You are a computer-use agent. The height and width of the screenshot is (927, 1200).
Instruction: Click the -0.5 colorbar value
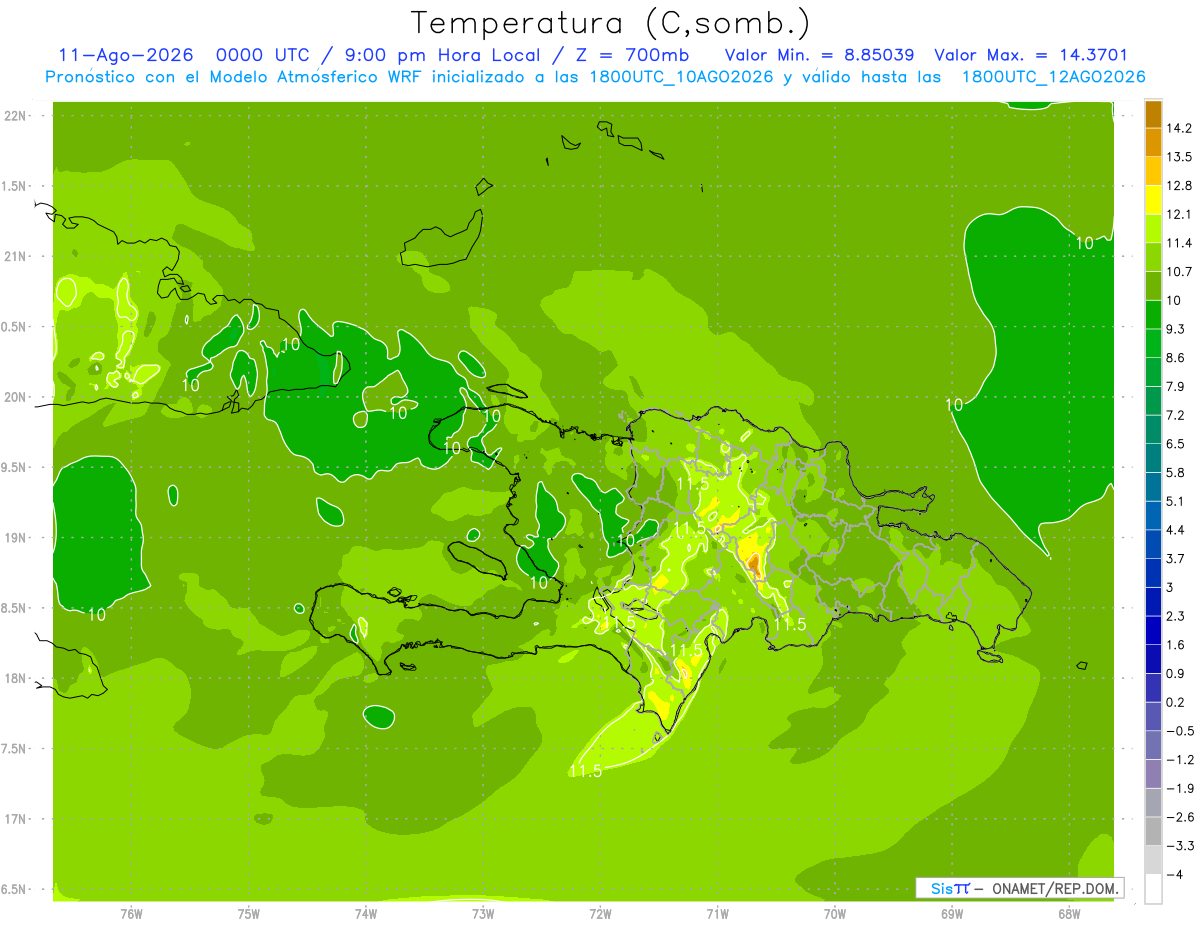[1180, 731]
